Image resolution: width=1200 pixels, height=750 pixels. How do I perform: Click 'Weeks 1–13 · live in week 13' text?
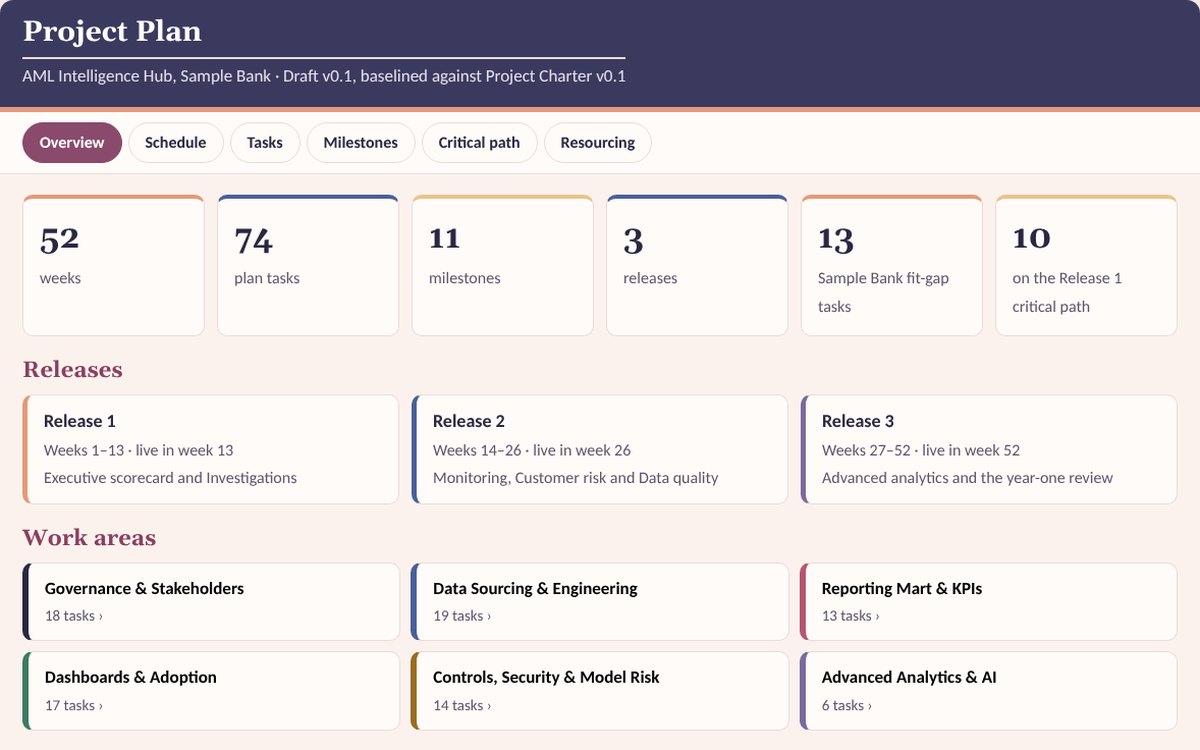coord(139,450)
